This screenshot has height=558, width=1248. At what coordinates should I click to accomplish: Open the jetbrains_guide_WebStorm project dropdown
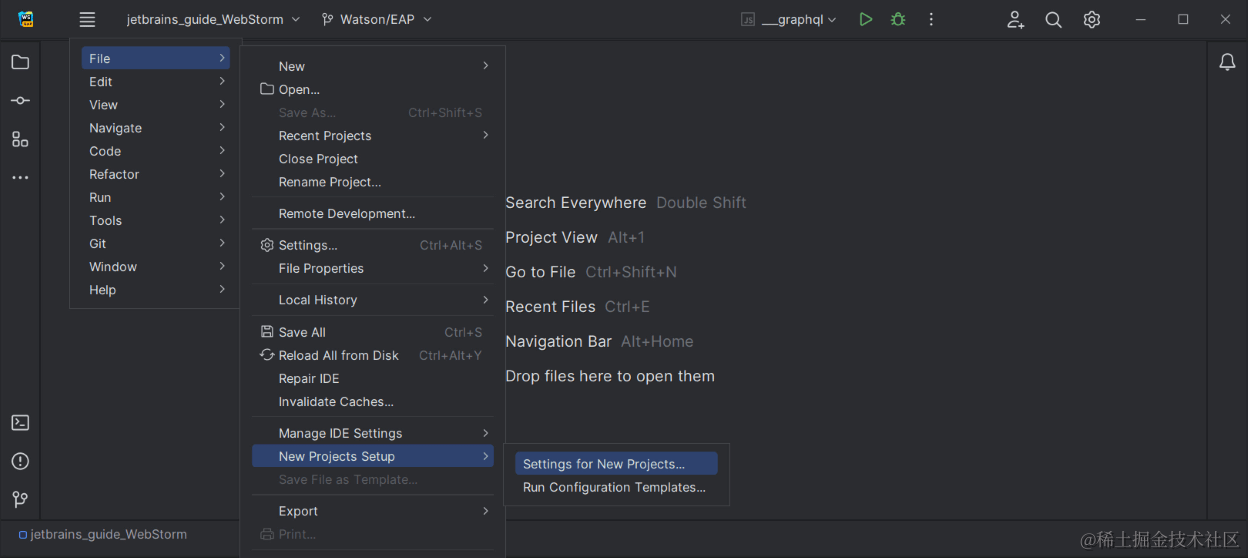213,19
